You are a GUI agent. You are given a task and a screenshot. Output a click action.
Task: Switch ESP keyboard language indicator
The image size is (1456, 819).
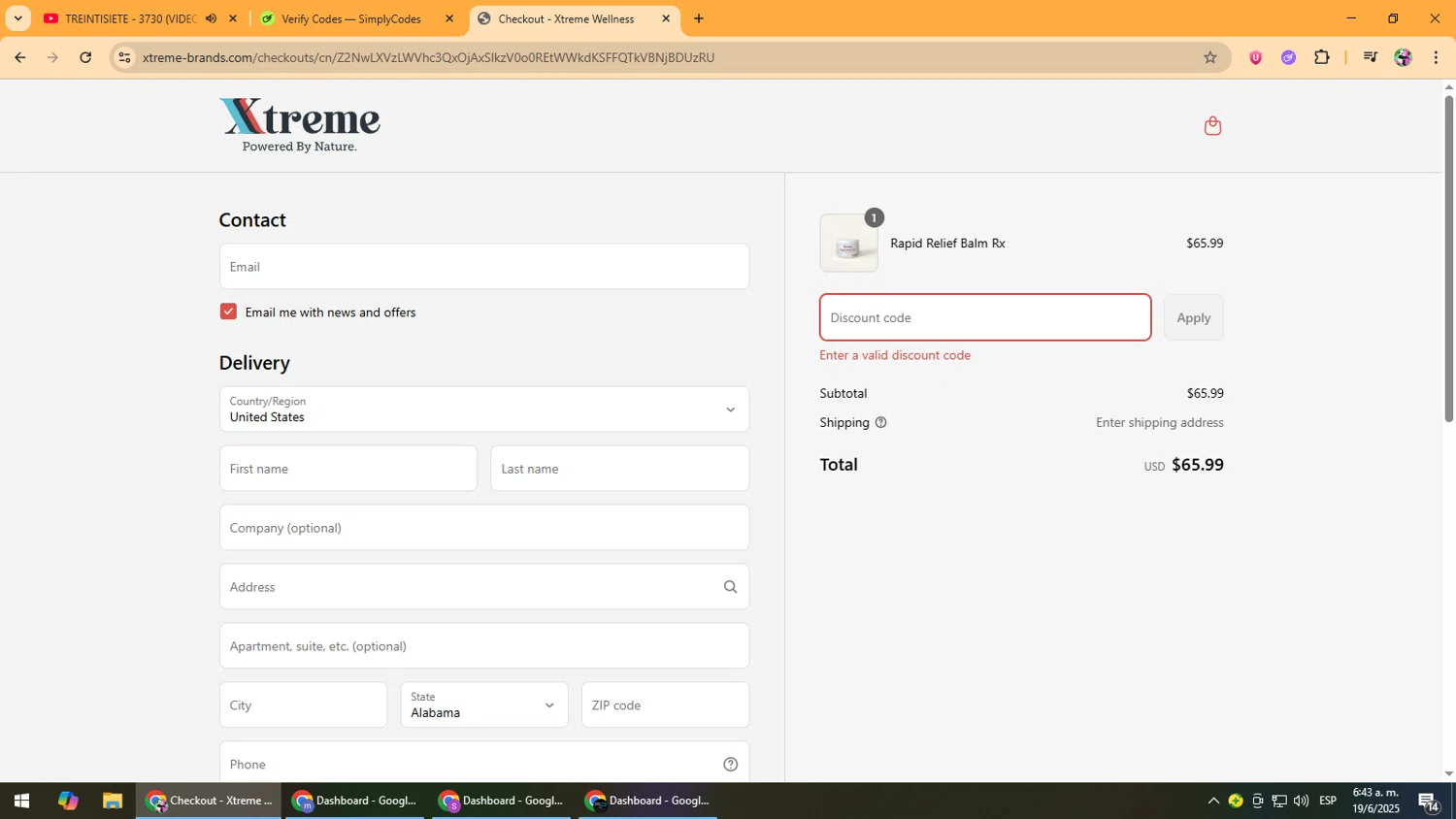coord(1328,801)
